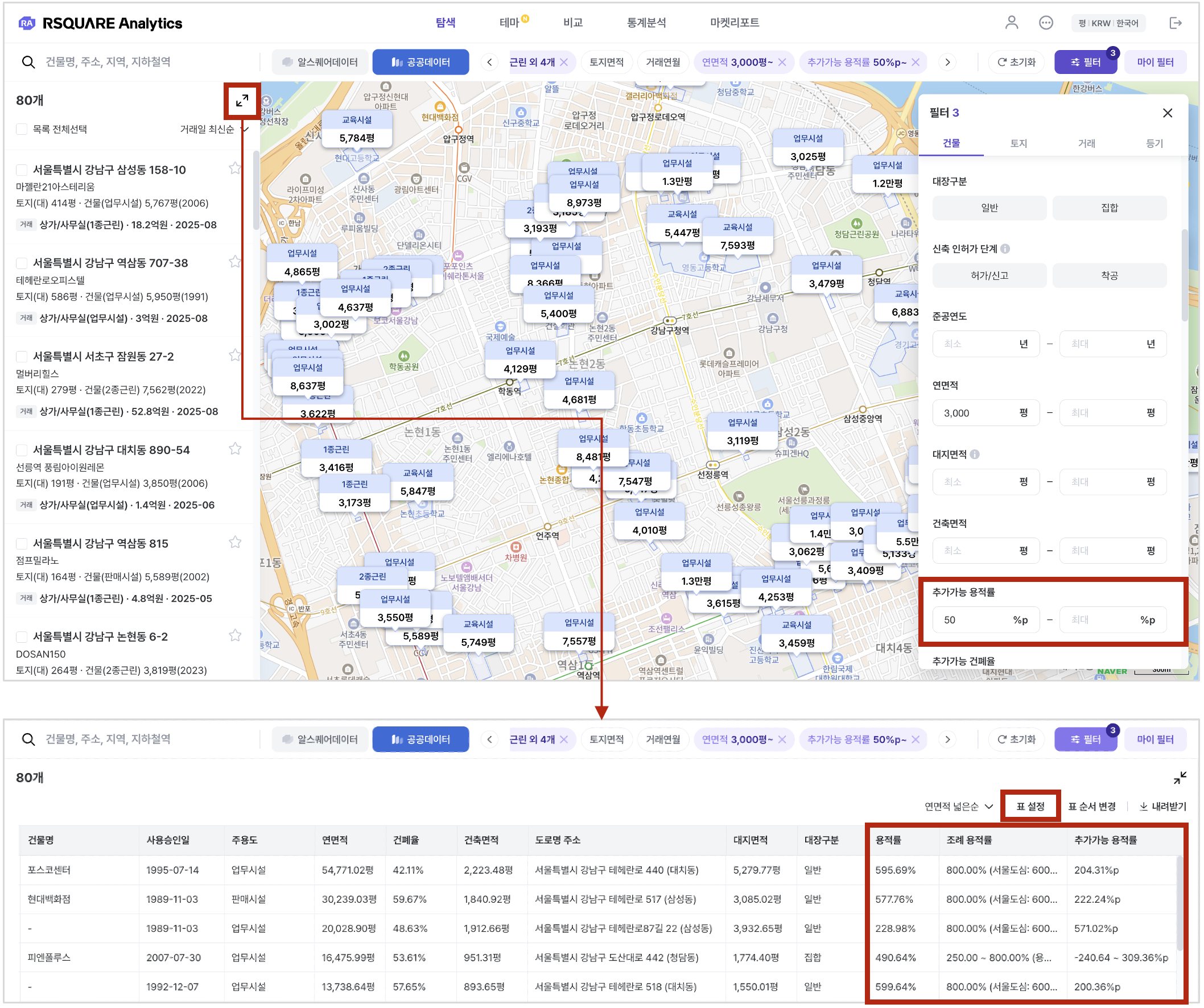This screenshot has width=1204, height=1008.
Task: Tick the 잠원동 27-2 listing checkbox
Action: 22,357
